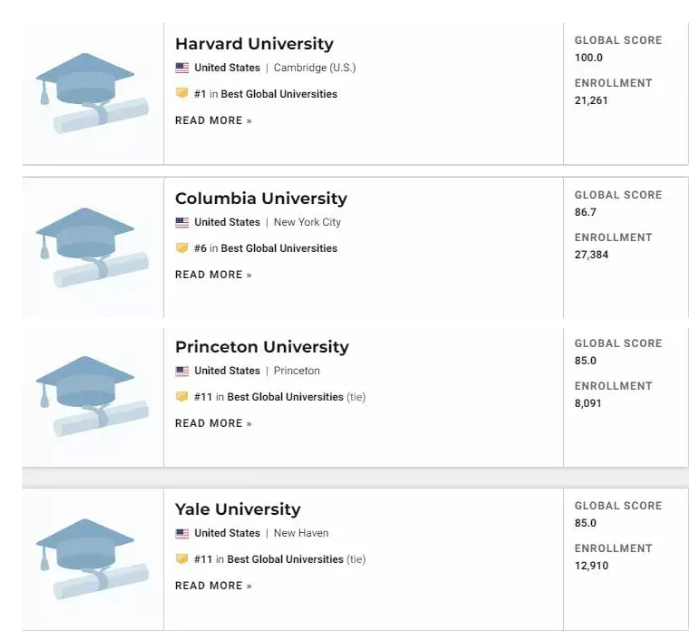
Task: Click the US flag icon under Columbia
Action: (182, 222)
